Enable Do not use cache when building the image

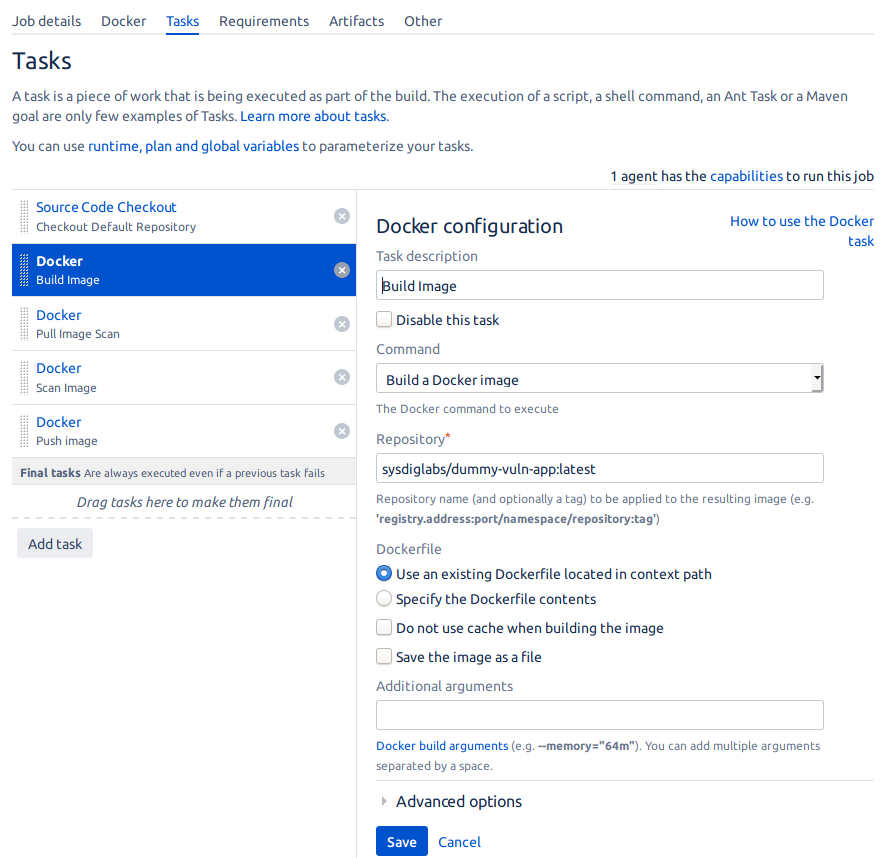(384, 627)
